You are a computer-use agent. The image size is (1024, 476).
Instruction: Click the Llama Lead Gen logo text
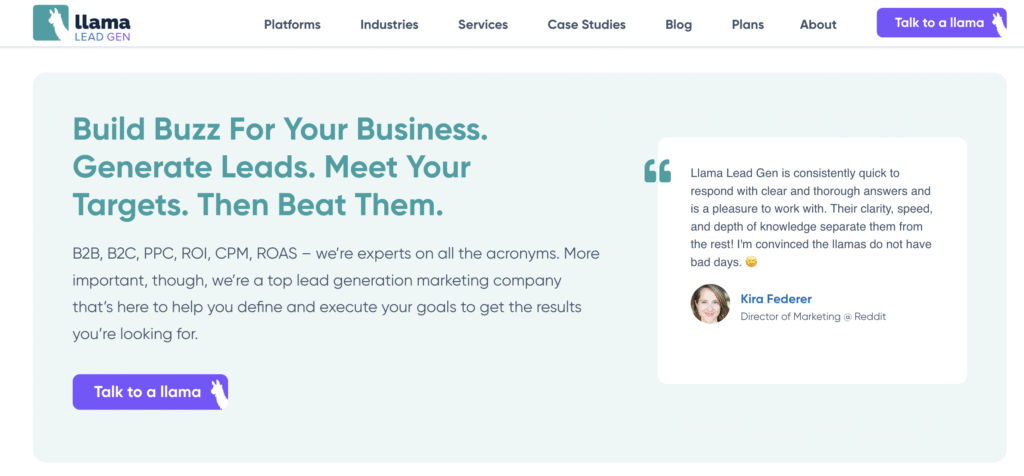click(x=103, y=24)
